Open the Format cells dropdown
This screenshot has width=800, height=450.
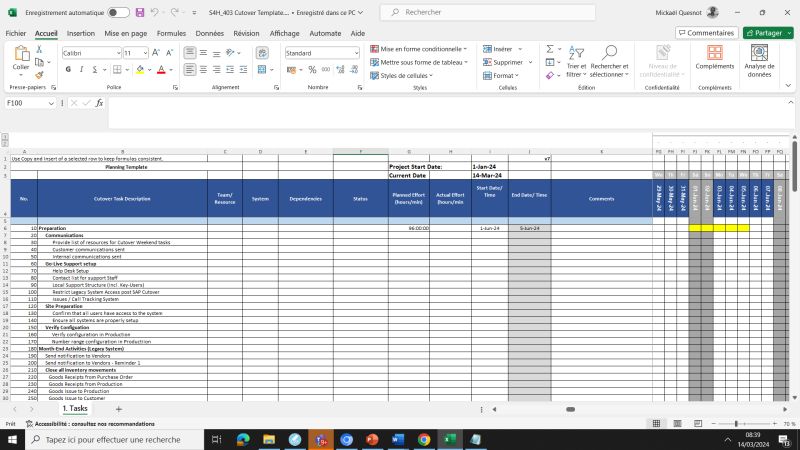pyautogui.click(x=501, y=76)
